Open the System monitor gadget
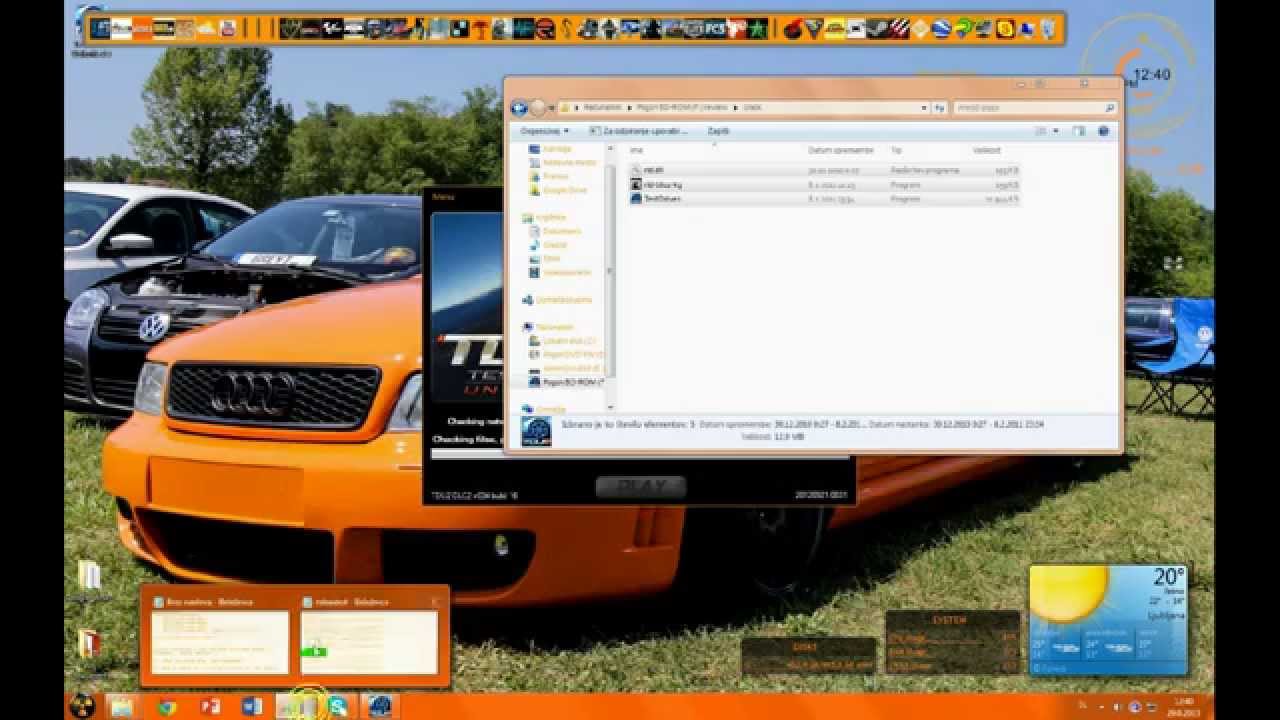Image resolution: width=1280 pixels, height=720 pixels. [953, 642]
